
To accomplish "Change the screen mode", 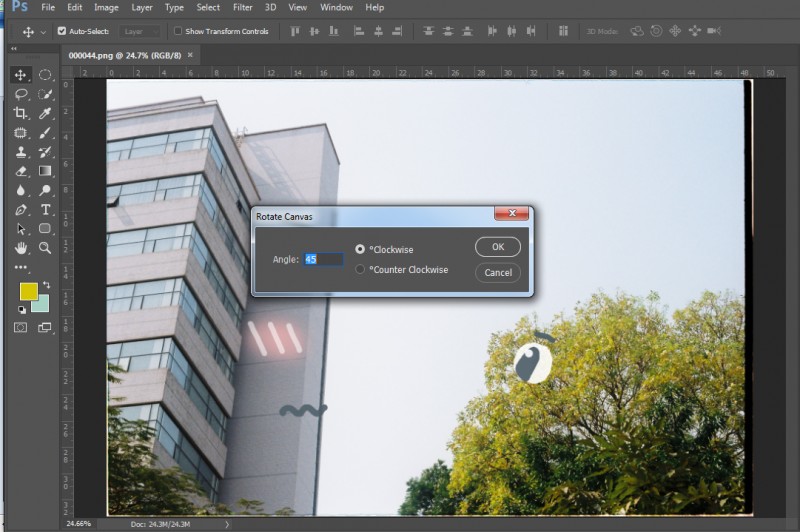I will 45,327.
